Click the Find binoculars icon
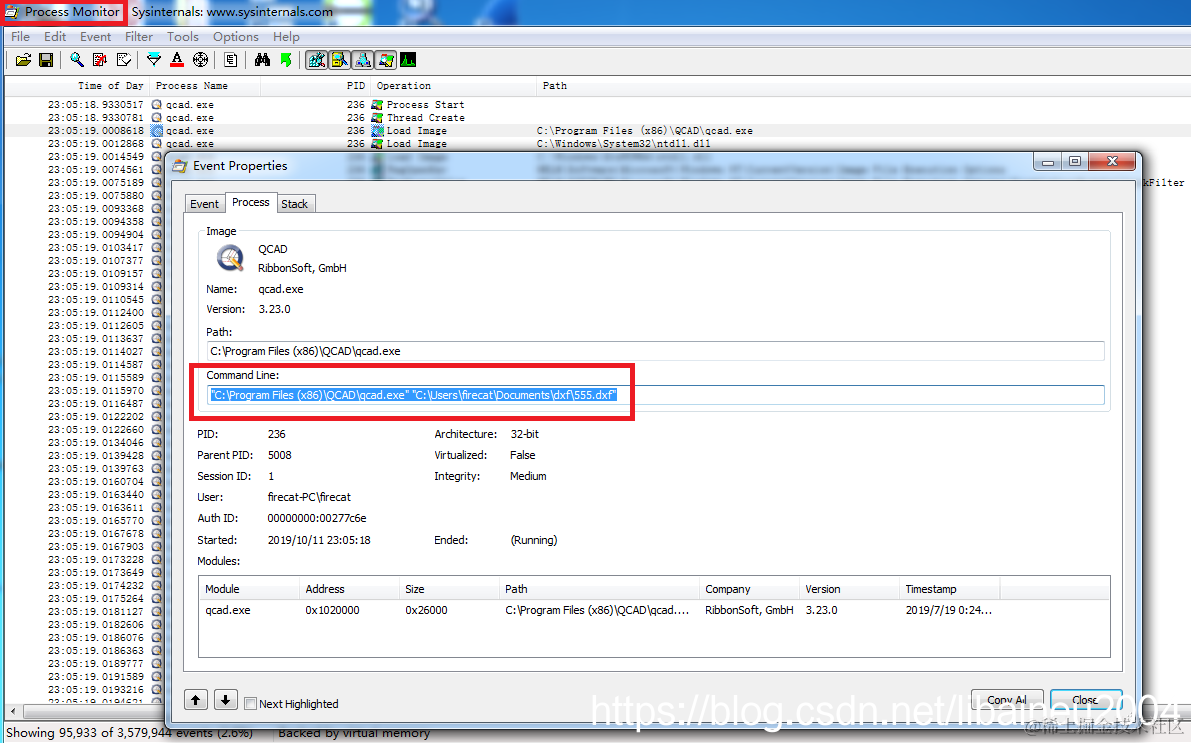 262,60
